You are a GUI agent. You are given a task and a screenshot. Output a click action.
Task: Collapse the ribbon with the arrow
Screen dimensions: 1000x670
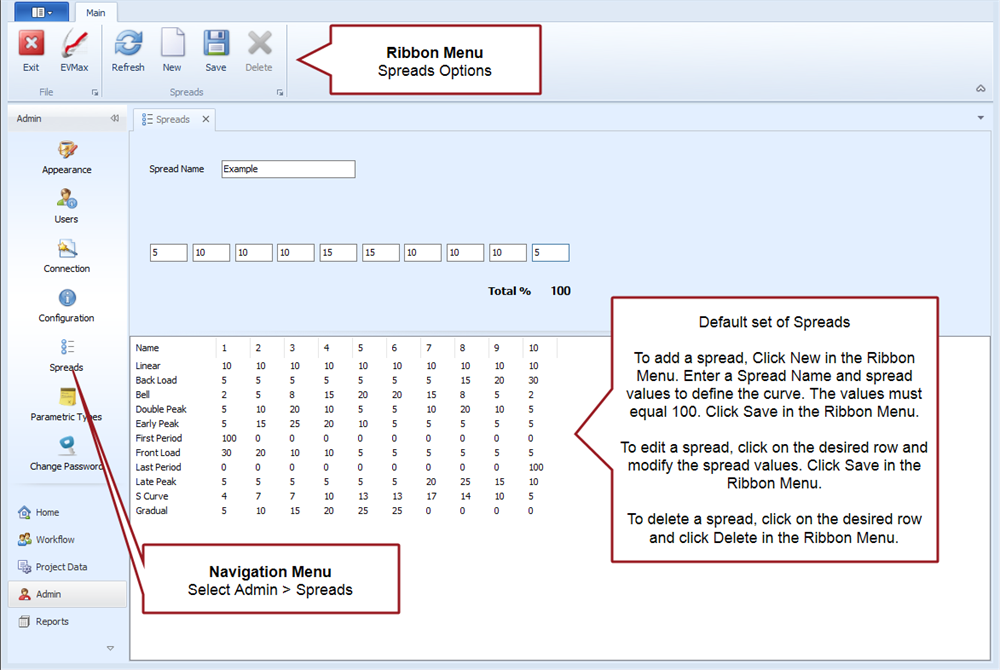coord(981,89)
